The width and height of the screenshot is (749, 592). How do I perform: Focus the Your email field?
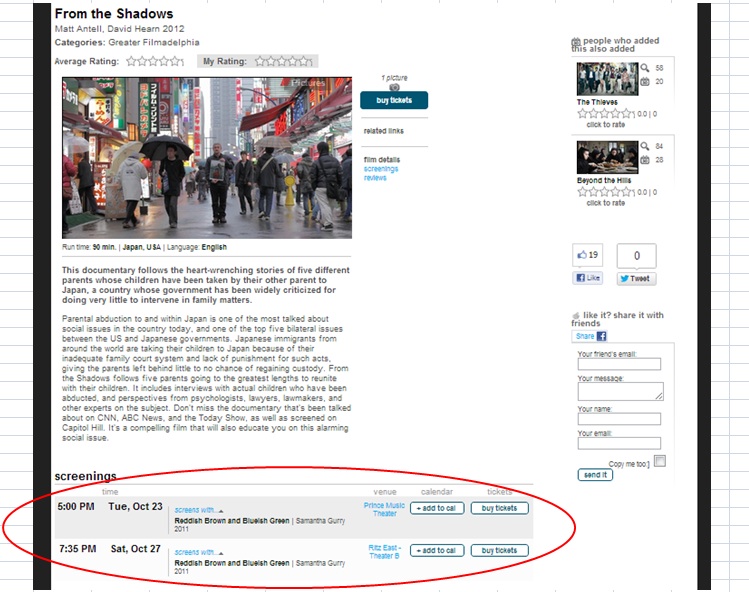(x=619, y=443)
